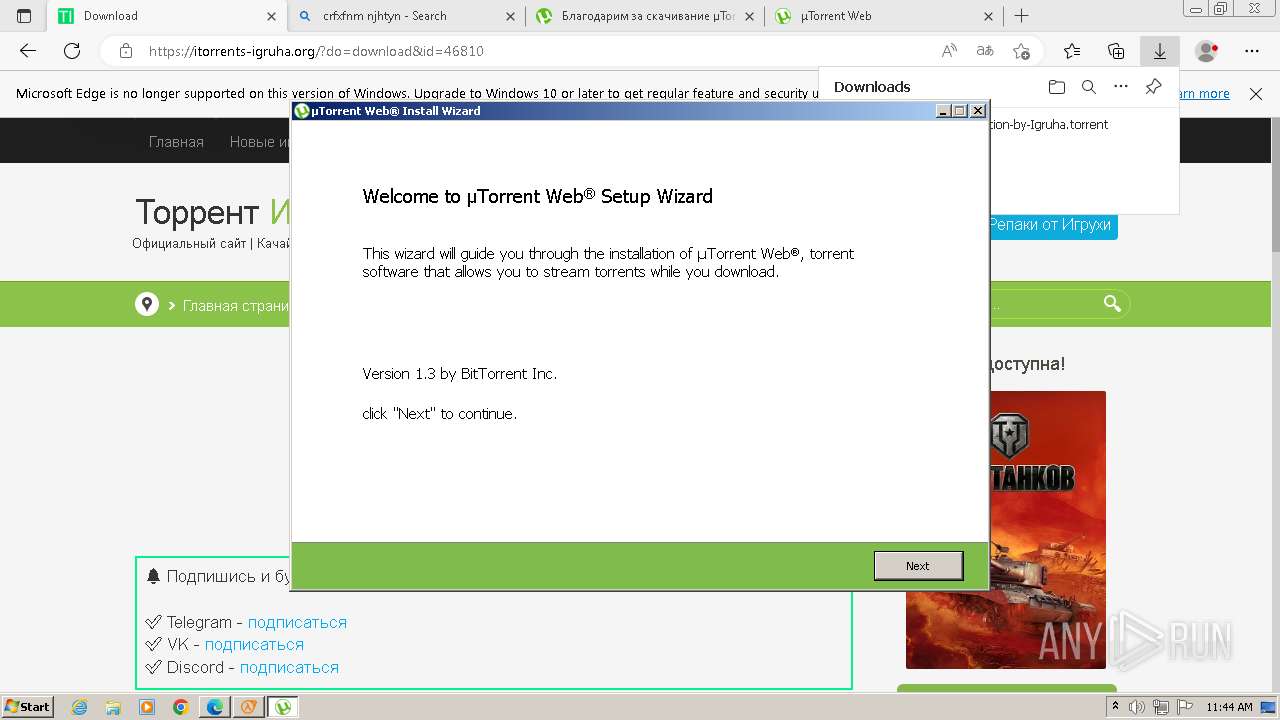This screenshot has width=1280, height=720.
Task: Add this page to favorites
Action: click(1021, 51)
